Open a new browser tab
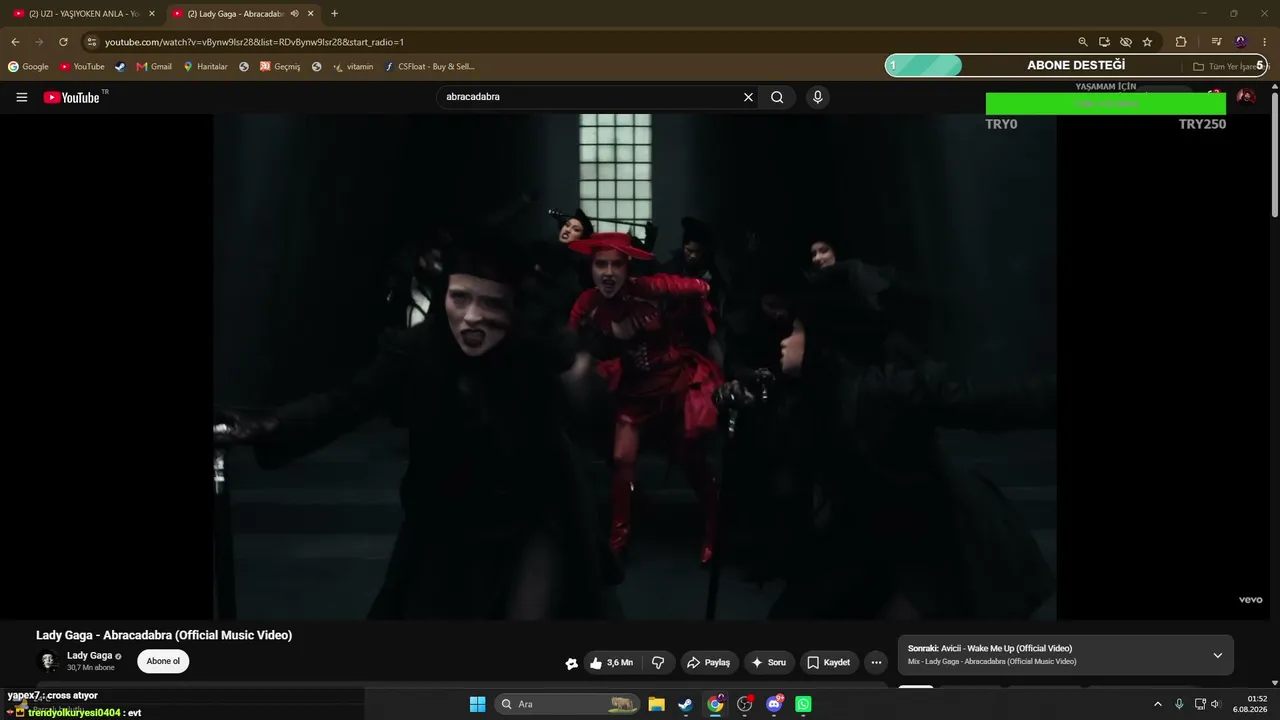The height and width of the screenshot is (720, 1280). (334, 14)
